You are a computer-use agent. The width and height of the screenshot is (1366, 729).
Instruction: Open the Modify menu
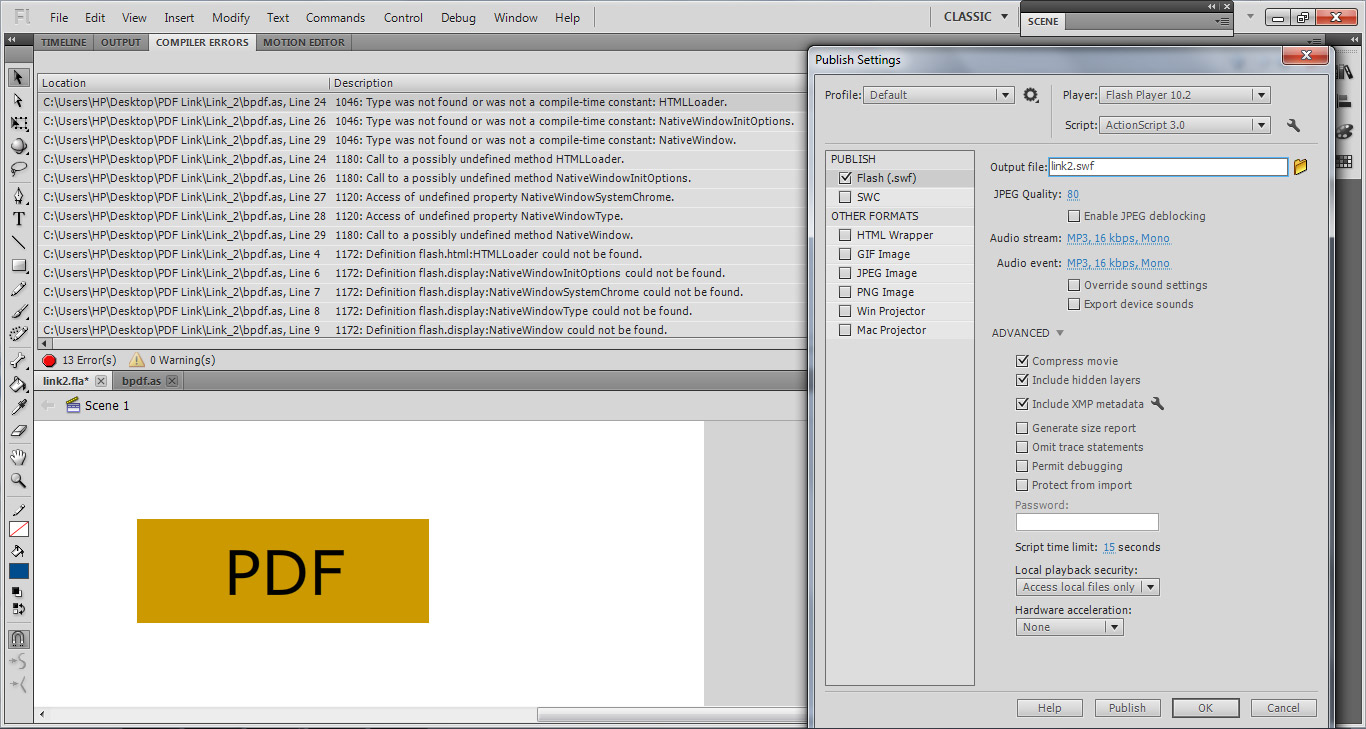tap(231, 17)
